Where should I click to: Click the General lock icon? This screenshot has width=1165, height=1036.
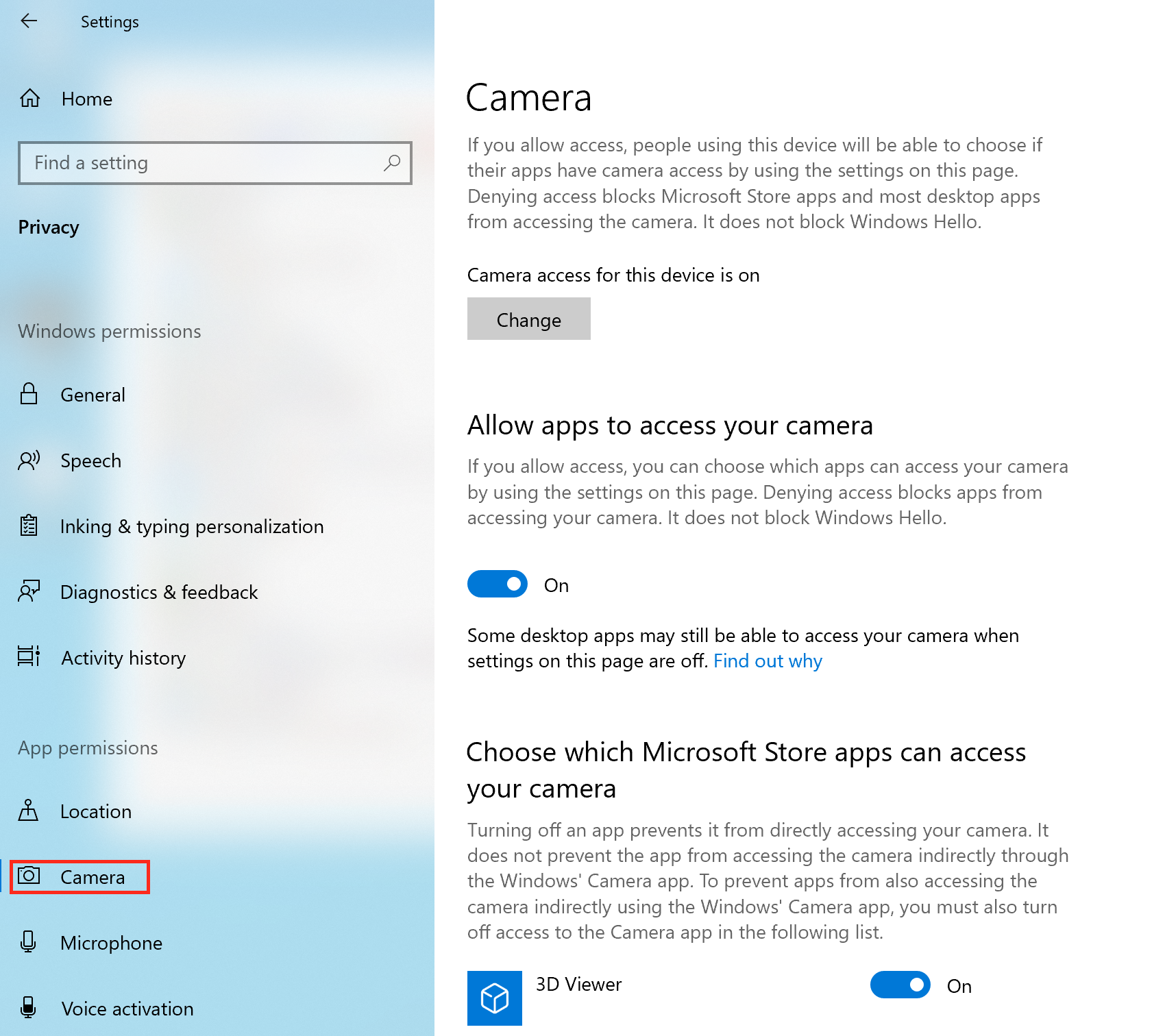[x=29, y=394]
